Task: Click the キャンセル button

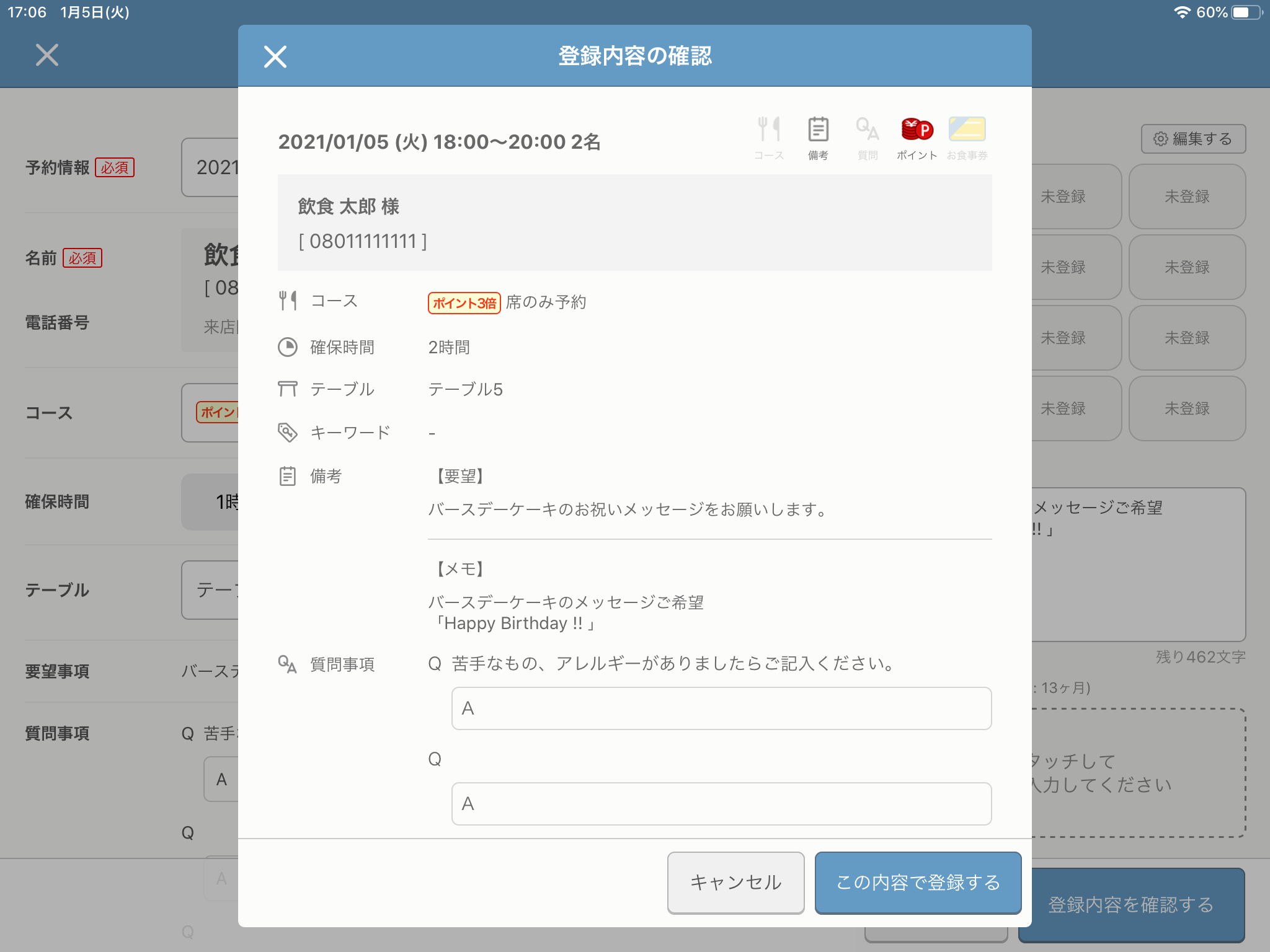Action: pyautogui.click(x=735, y=882)
